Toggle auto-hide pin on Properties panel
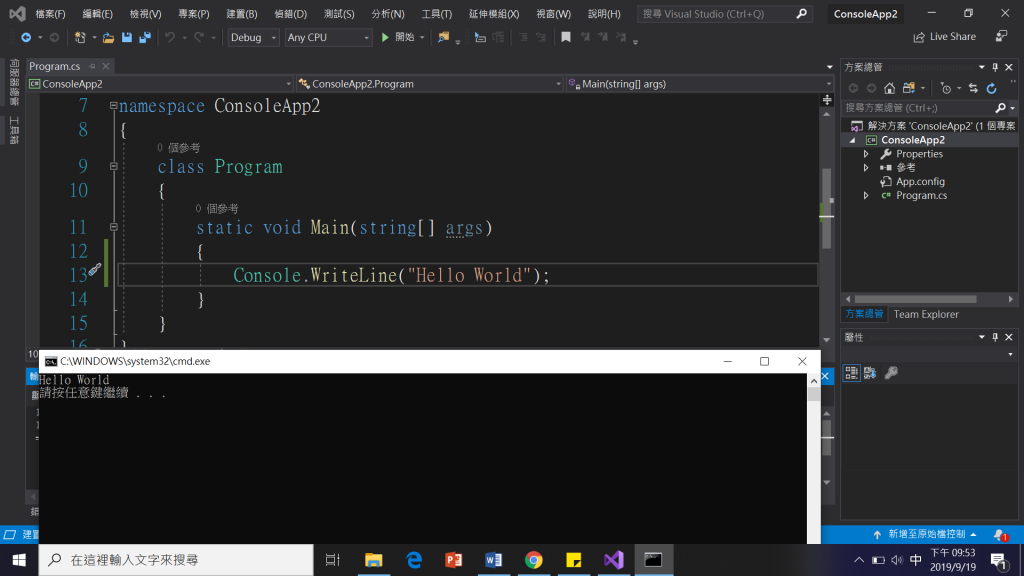 tap(995, 338)
